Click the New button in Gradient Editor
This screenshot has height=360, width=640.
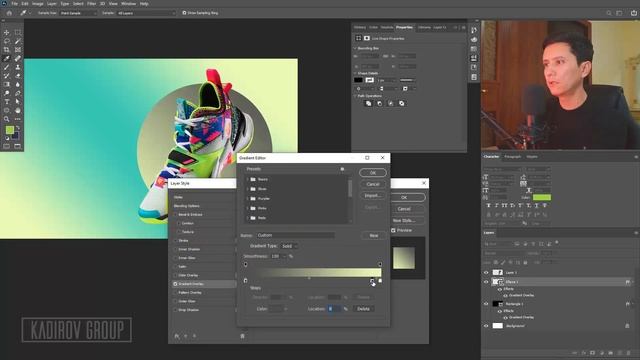tap(373, 236)
